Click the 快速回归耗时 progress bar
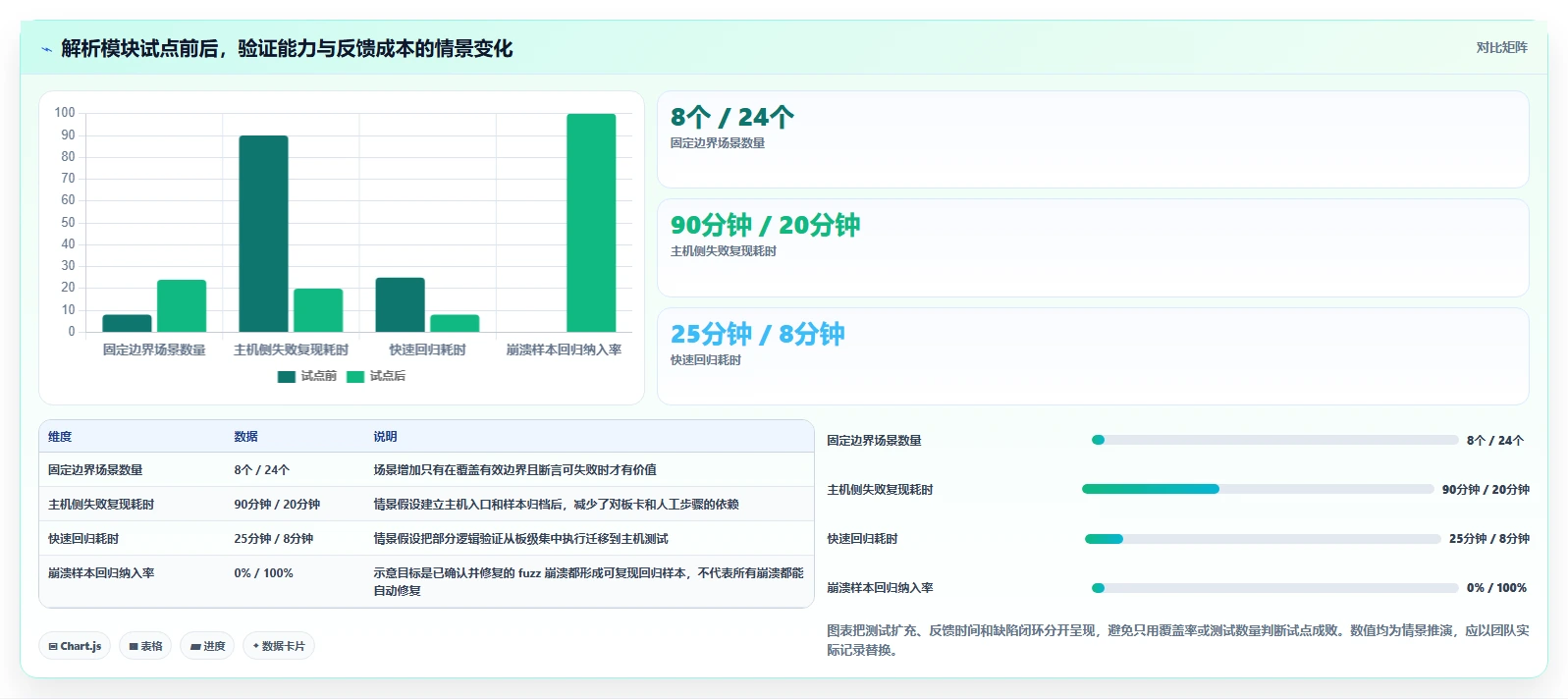Image resolution: width=1568 pixels, height=699 pixels. click(1263, 539)
